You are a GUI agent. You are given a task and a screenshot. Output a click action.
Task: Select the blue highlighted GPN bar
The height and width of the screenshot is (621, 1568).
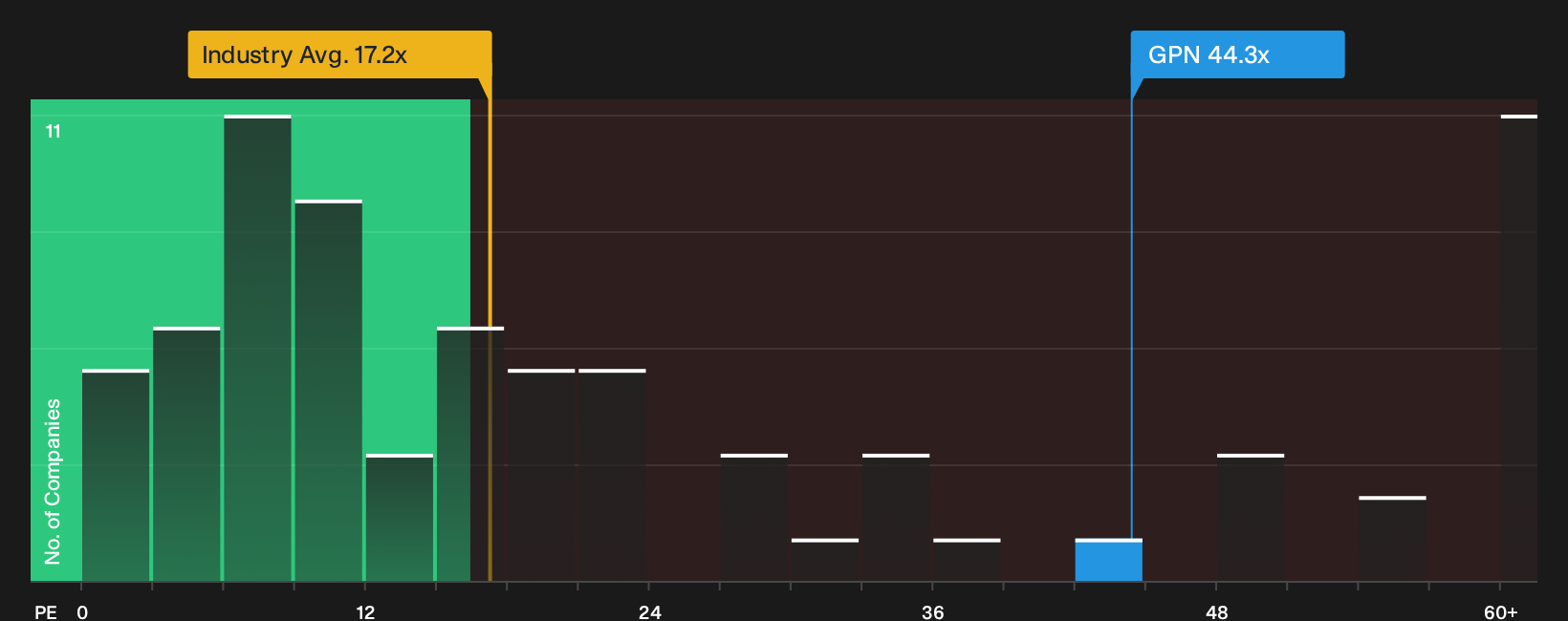click(1108, 560)
